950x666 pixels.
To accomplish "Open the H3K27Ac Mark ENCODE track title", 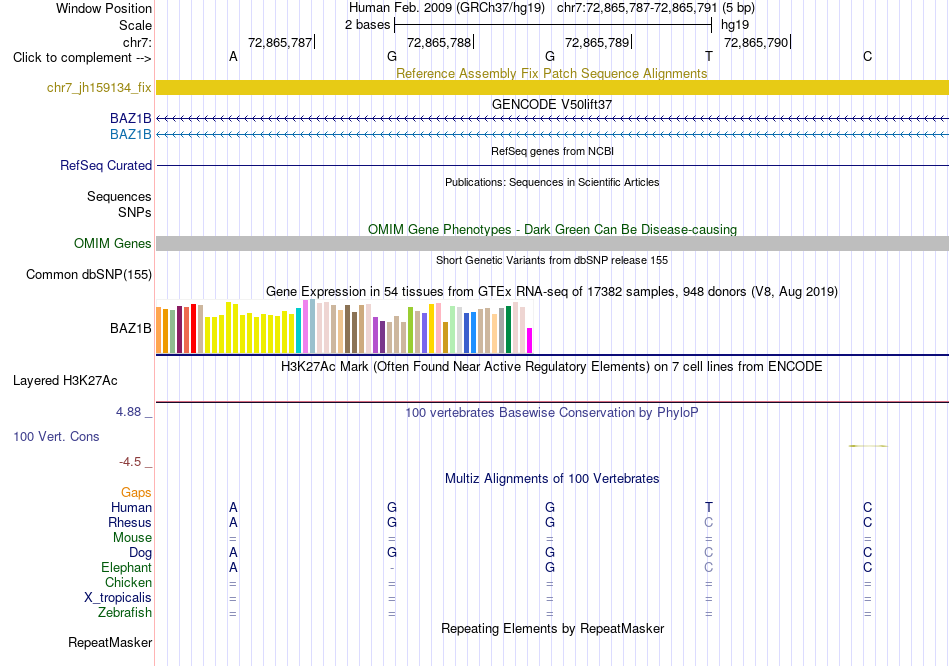I will 552,367.
